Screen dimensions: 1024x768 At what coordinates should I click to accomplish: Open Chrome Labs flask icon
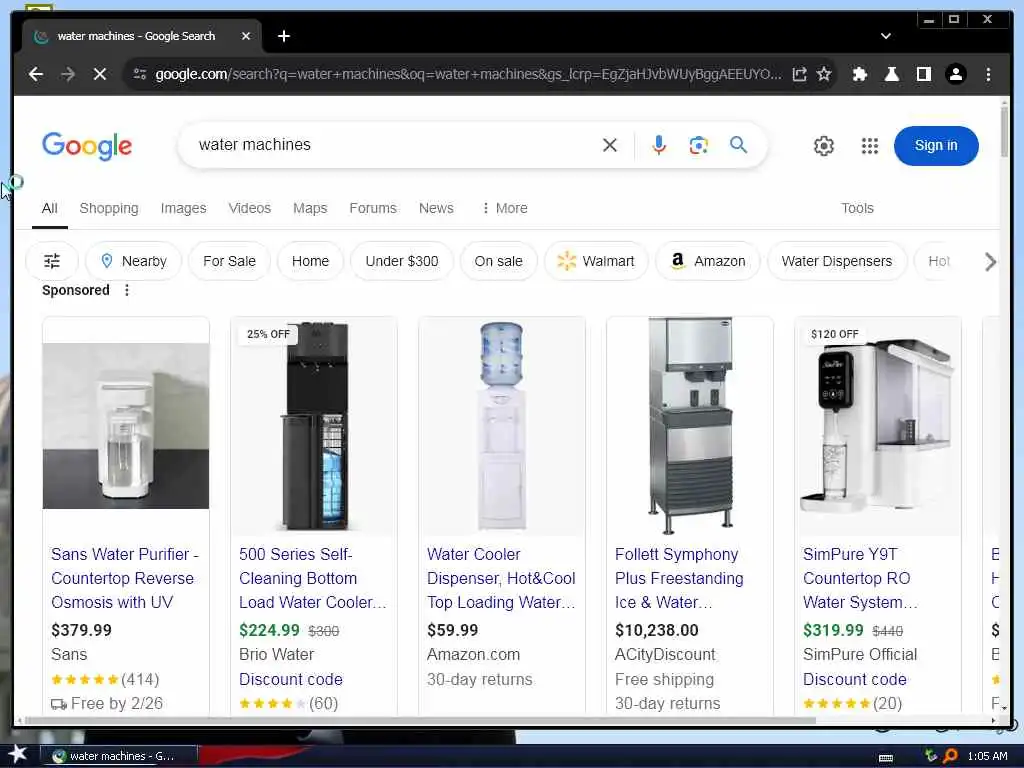[x=891, y=74]
